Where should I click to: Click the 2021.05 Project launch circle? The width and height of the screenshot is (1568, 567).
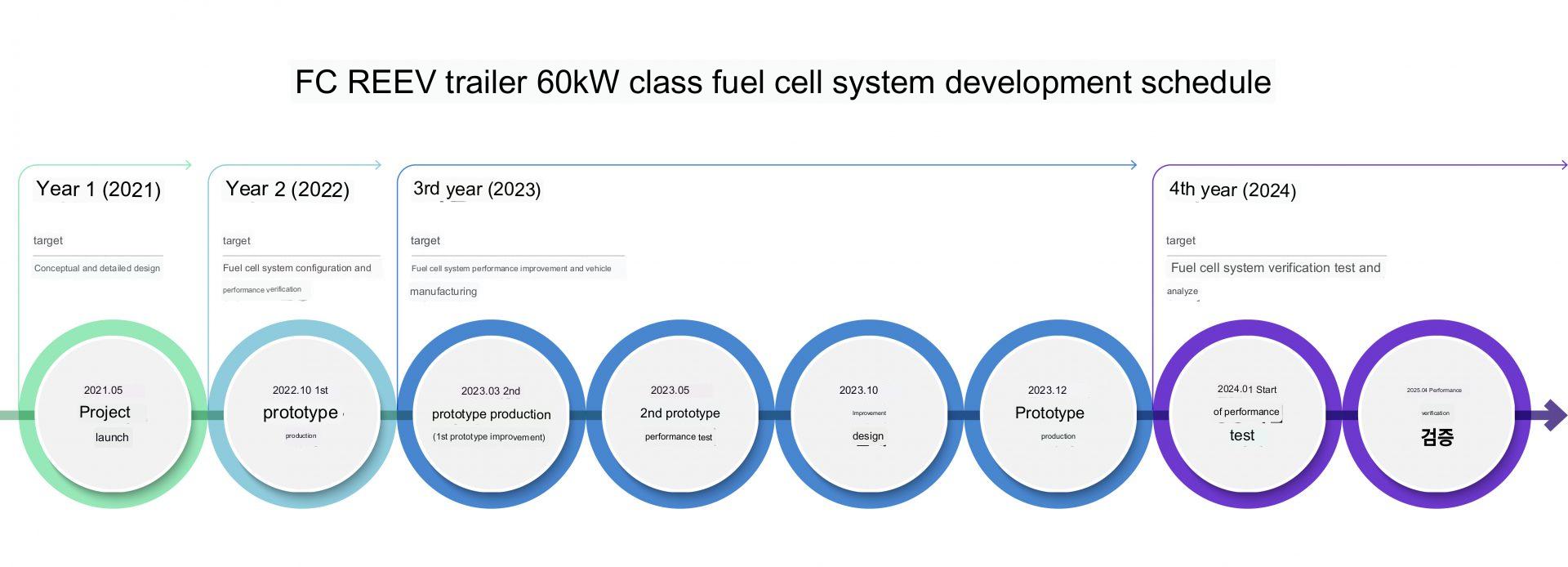click(x=113, y=414)
